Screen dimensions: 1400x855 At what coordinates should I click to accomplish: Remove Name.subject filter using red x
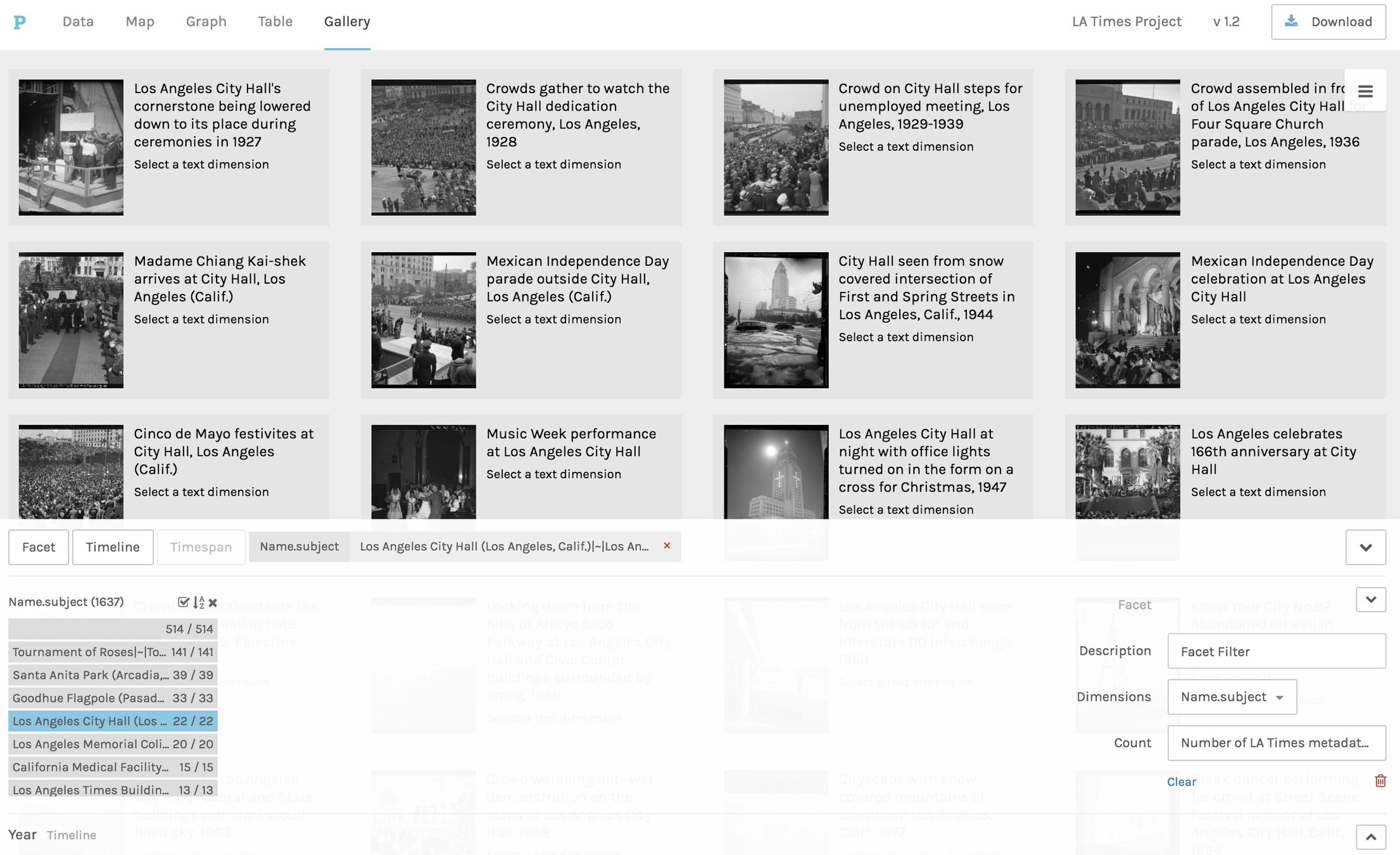pos(667,545)
